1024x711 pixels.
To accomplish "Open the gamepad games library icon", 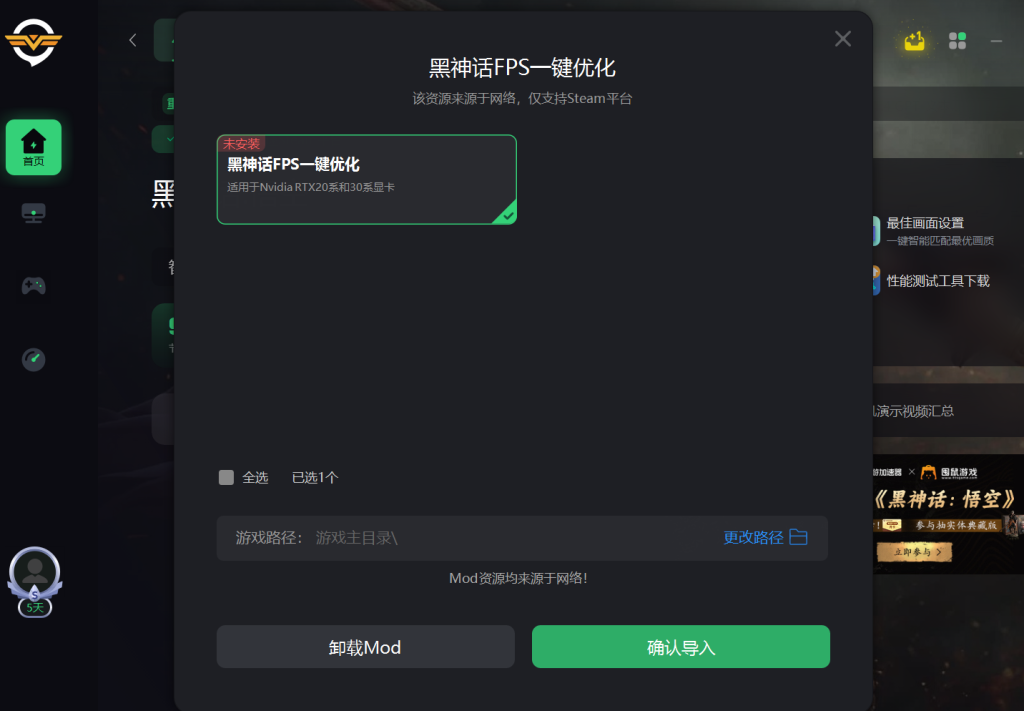I will [x=33, y=285].
